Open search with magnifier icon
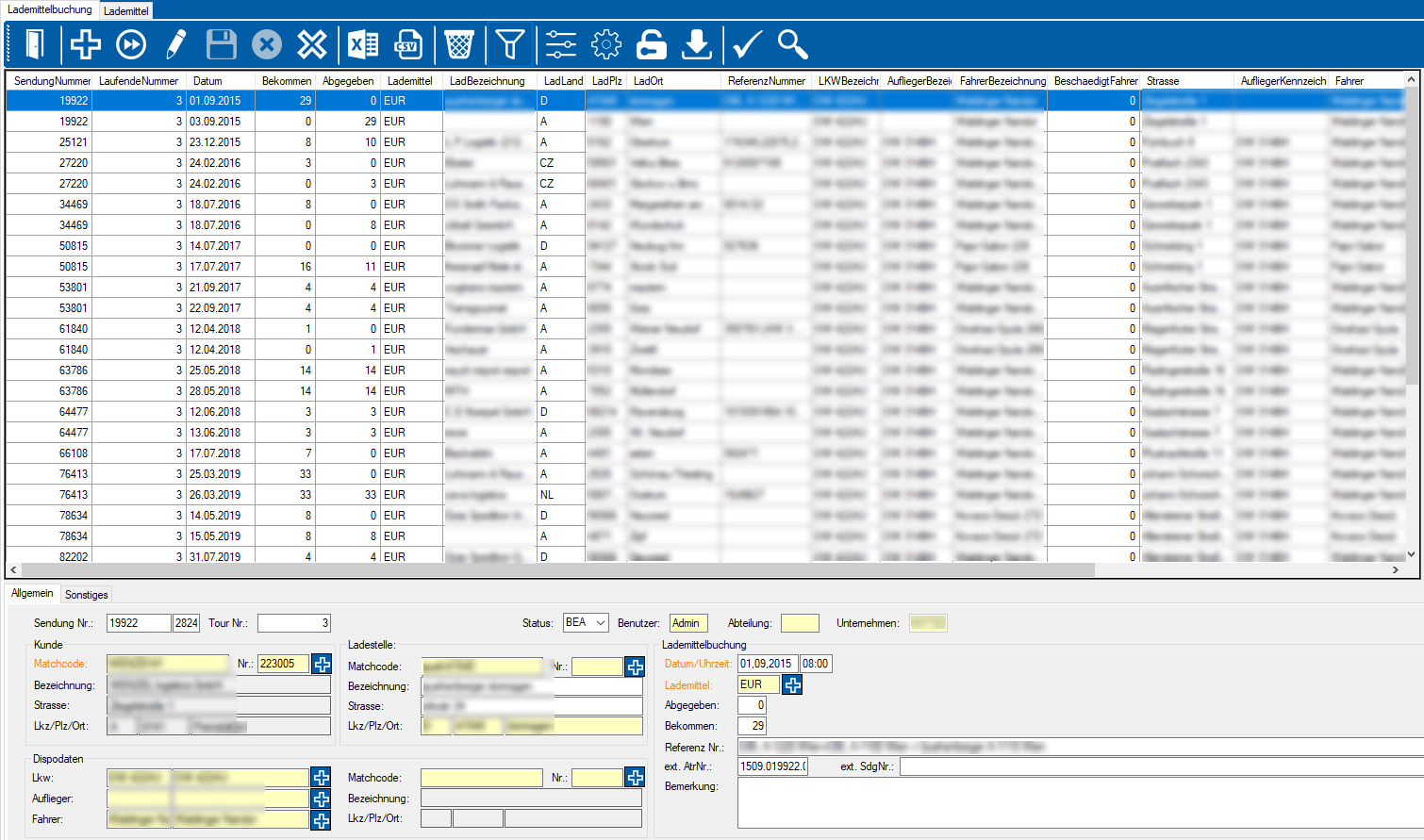 tap(793, 44)
